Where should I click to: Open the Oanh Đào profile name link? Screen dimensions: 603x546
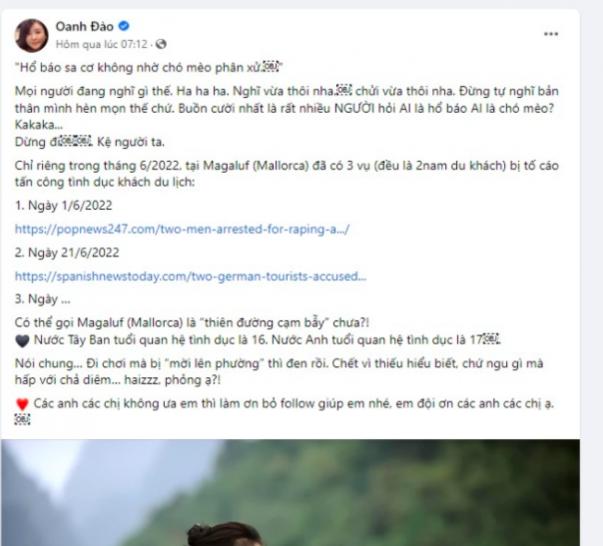coord(85,27)
